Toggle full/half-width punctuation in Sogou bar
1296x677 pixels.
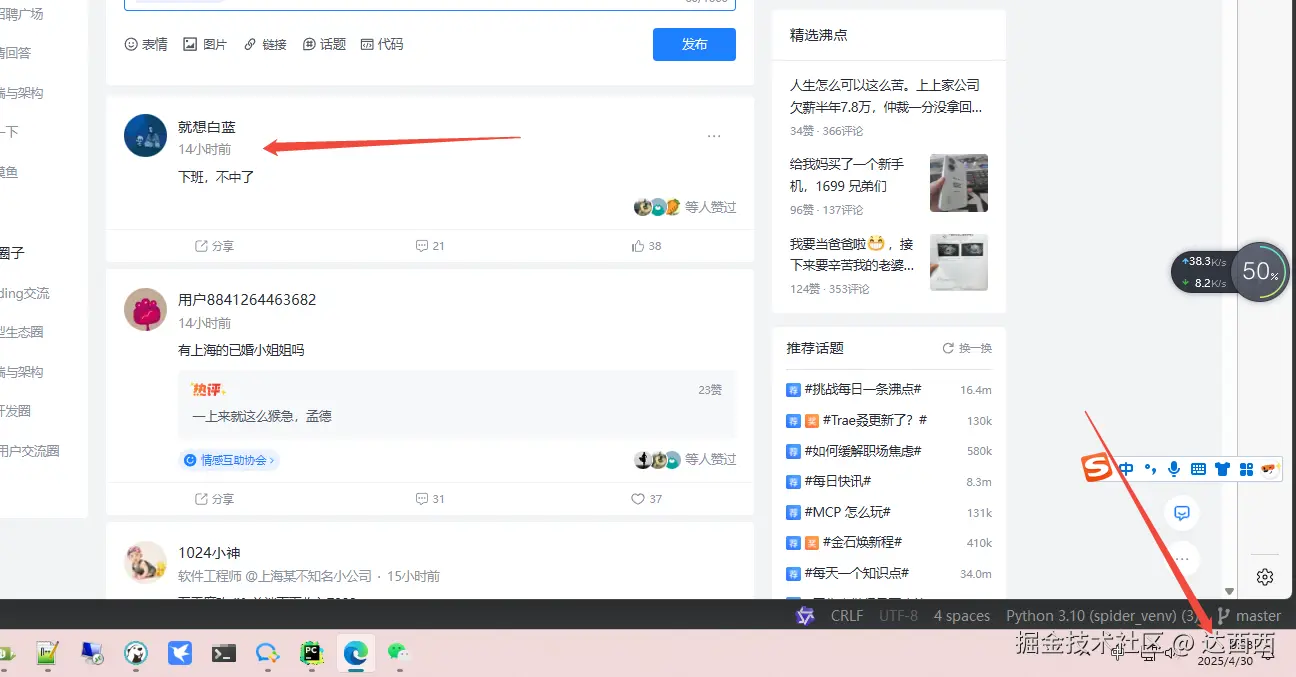[x=1150, y=468]
